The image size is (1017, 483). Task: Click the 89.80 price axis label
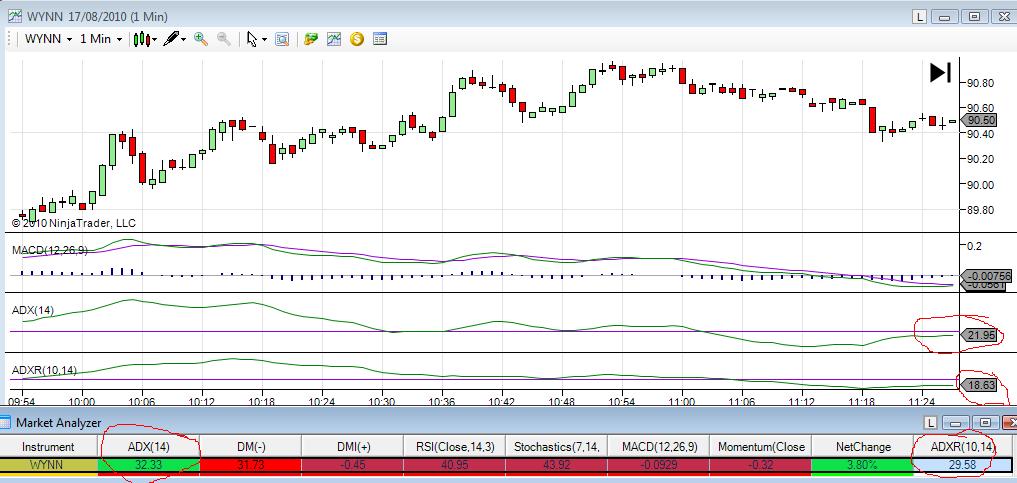coord(980,210)
